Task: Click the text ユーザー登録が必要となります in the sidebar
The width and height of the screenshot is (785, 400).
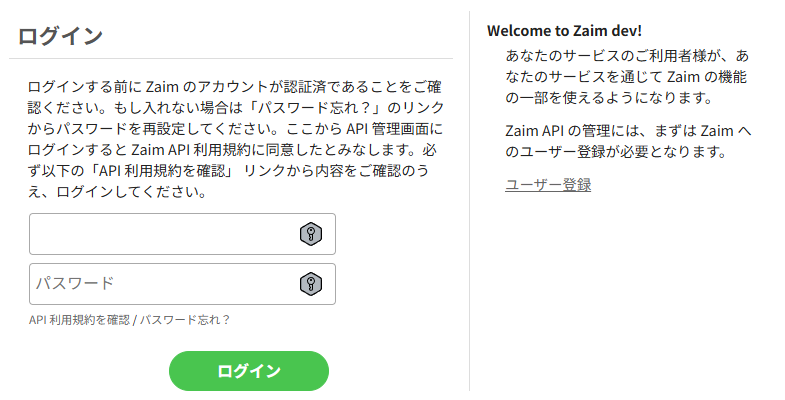Action: (x=624, y=152)
